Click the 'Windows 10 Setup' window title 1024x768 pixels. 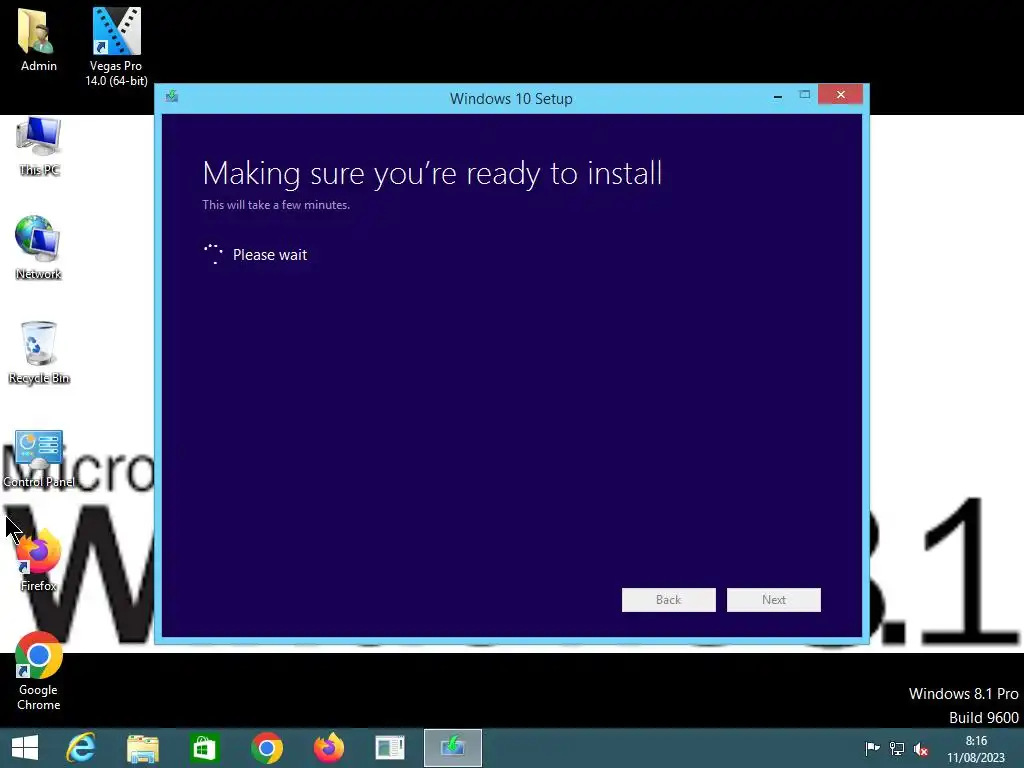pos(511,99)
